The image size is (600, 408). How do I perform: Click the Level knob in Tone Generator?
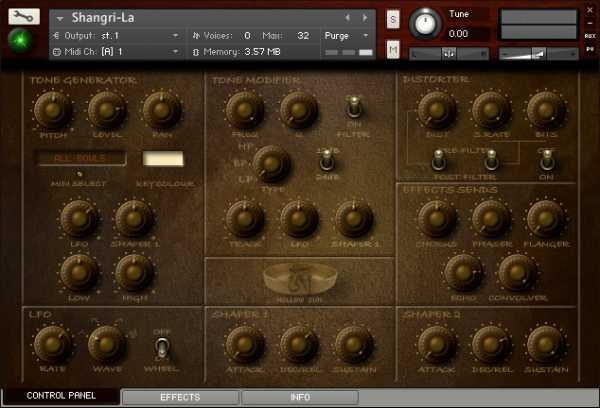pyautogui.click(x=107, y=110)
